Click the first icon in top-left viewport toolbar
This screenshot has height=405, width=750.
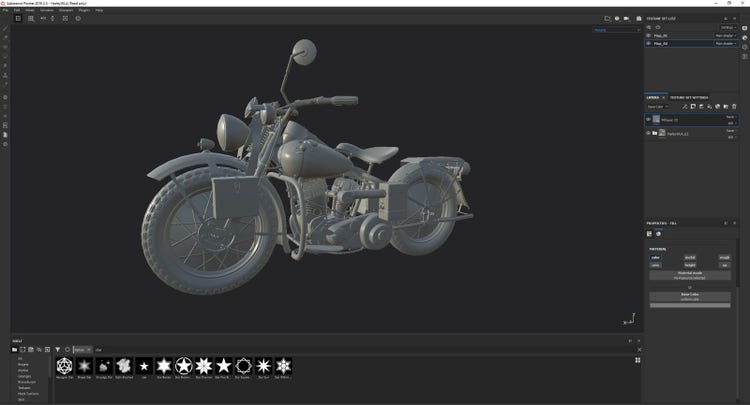pos(18,19)
